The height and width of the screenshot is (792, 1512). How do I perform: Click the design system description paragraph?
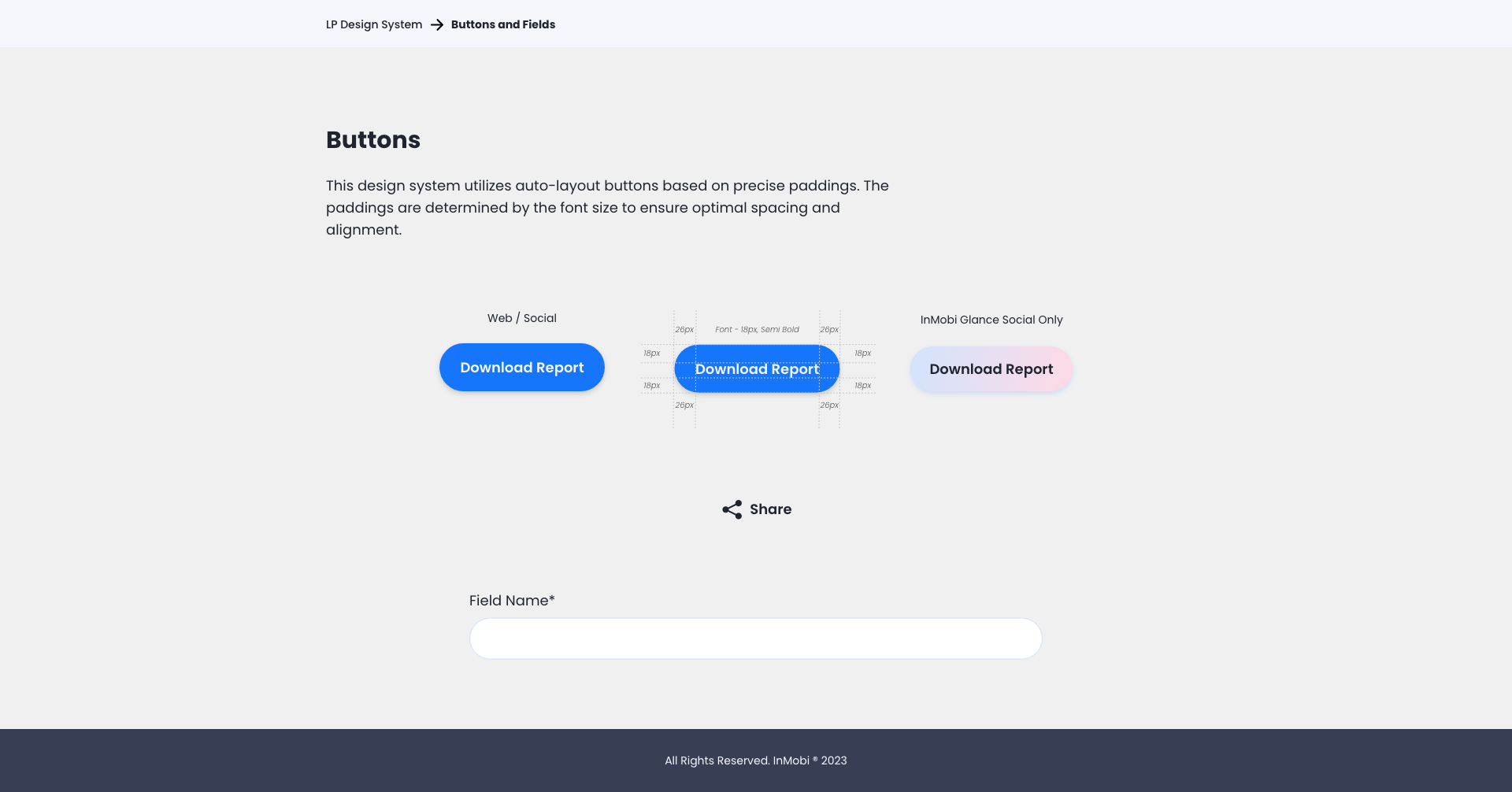606,208
